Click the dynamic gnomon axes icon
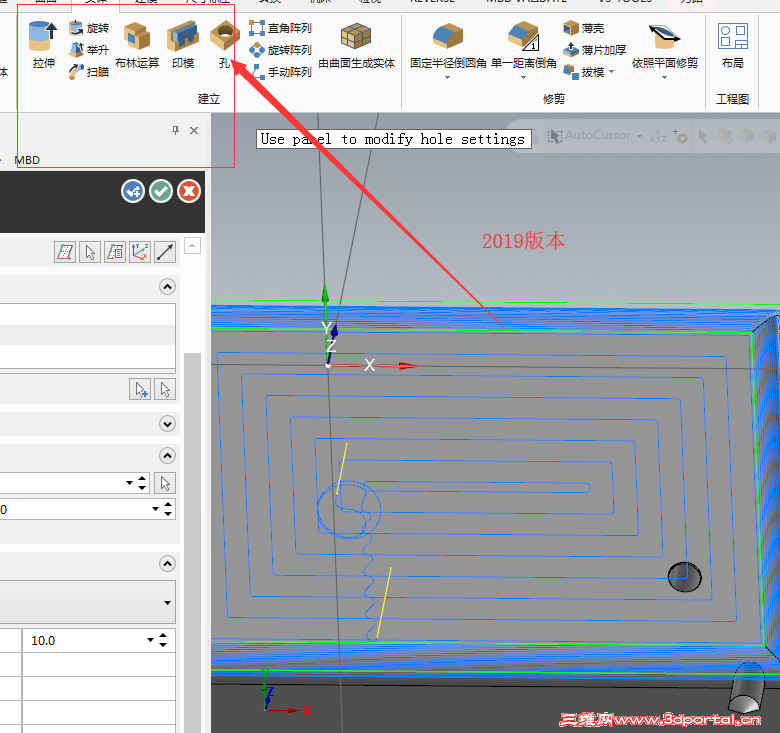 click(140, 252)
